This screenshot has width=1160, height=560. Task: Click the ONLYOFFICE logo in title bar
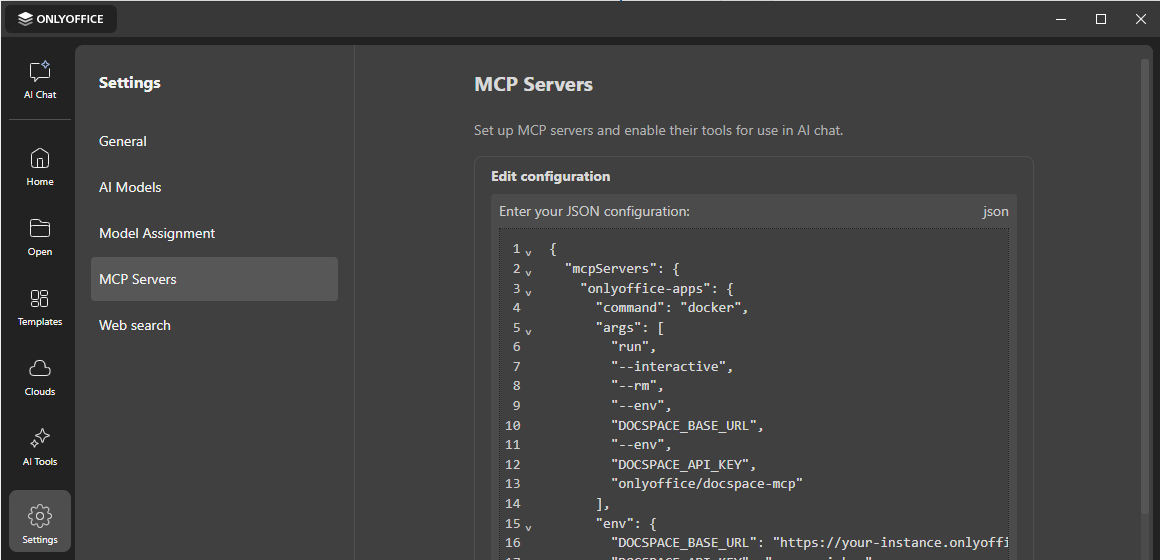(61, 19)
